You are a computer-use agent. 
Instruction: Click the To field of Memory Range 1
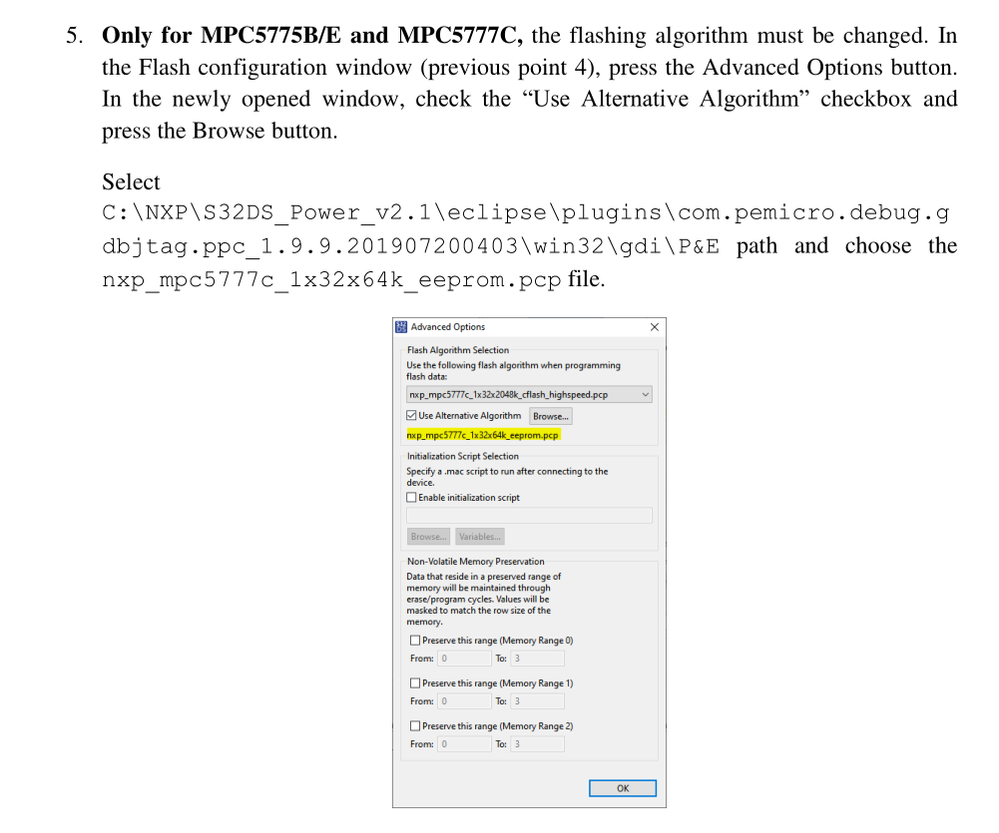(x=537, y=701)
